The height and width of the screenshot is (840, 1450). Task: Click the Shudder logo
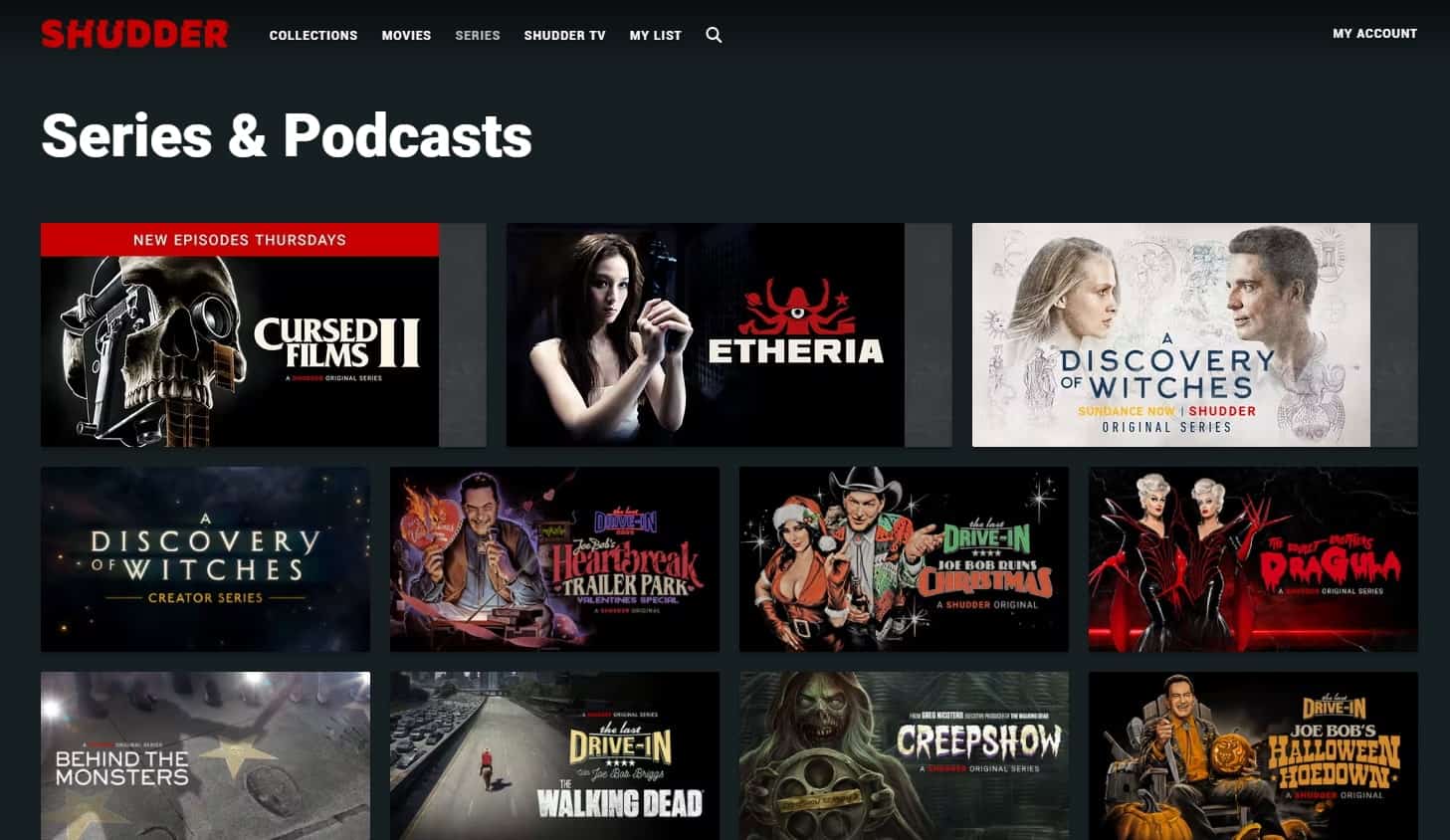[x=134, y=33]
